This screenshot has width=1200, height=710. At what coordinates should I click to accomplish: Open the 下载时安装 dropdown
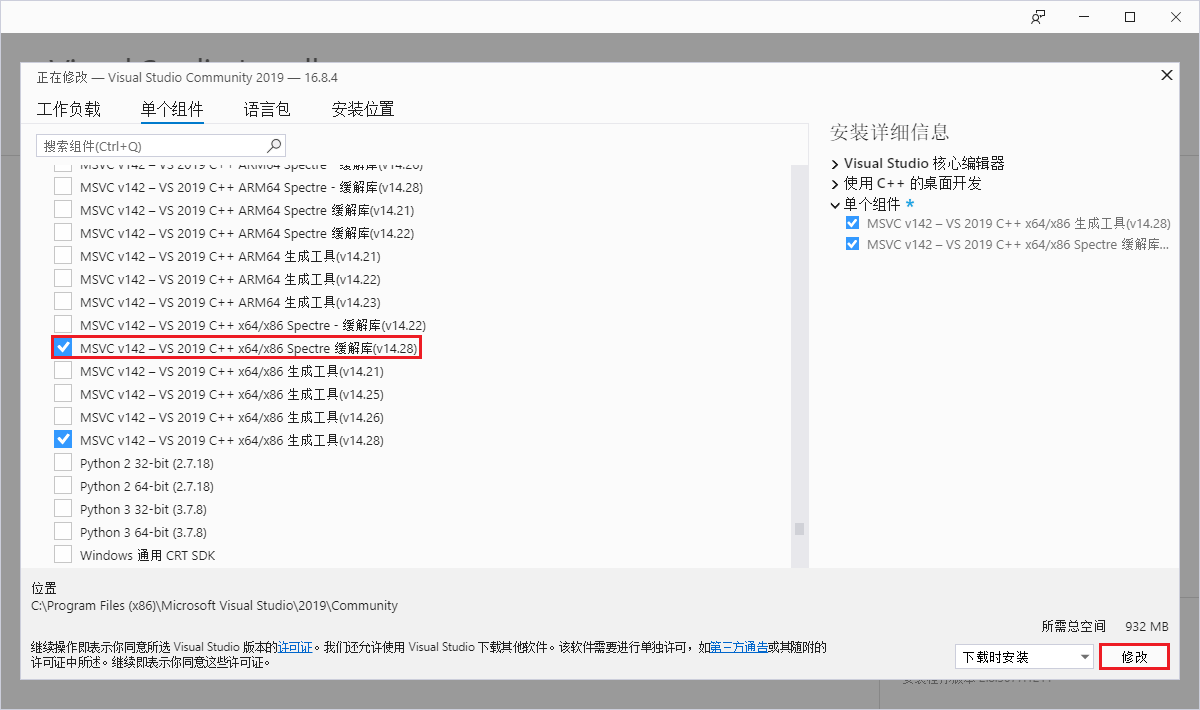click(x=1024, y=657)
